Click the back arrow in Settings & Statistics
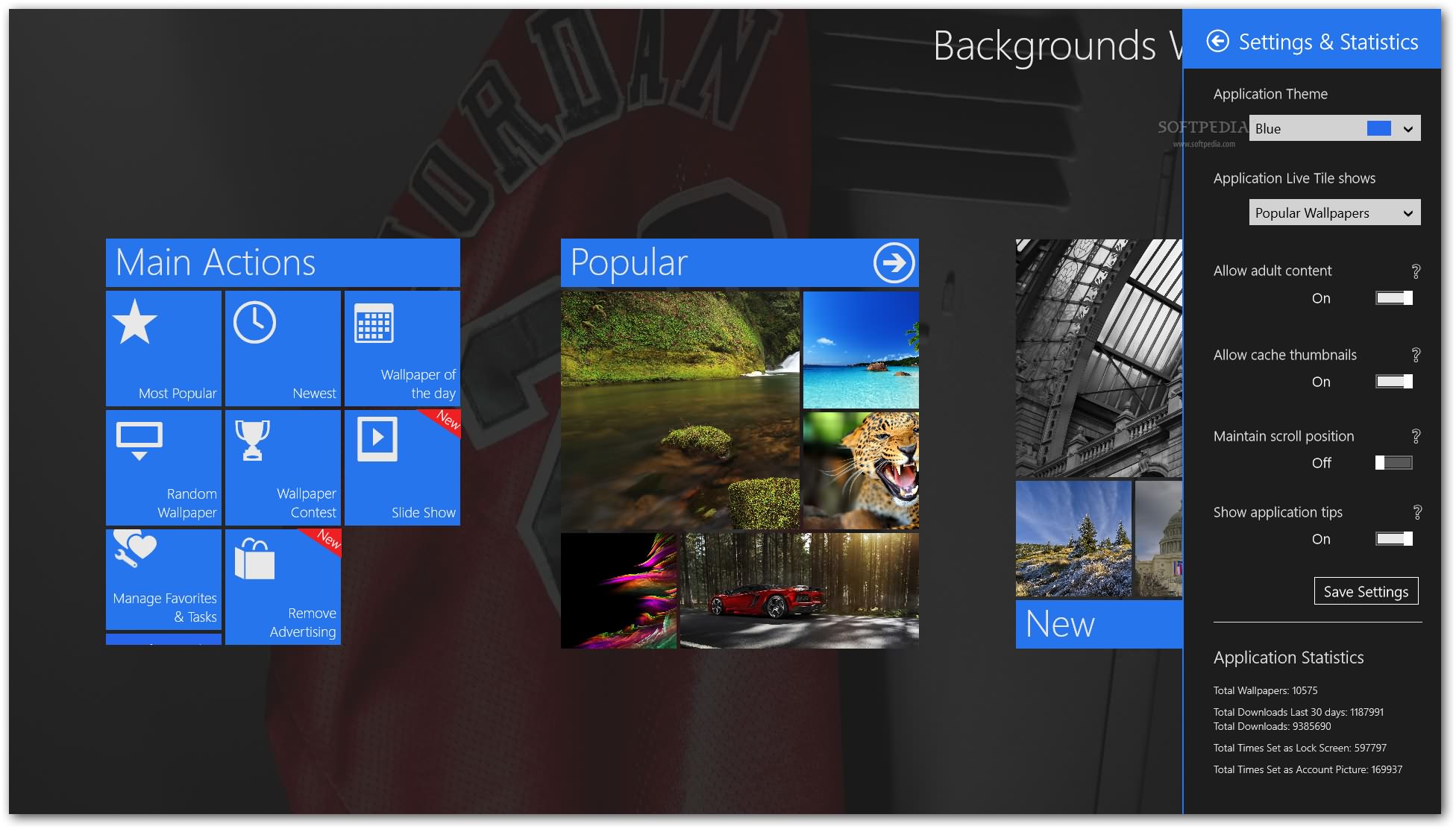The height and width of the screenshot is (829, 1456). click(1217, 41)
